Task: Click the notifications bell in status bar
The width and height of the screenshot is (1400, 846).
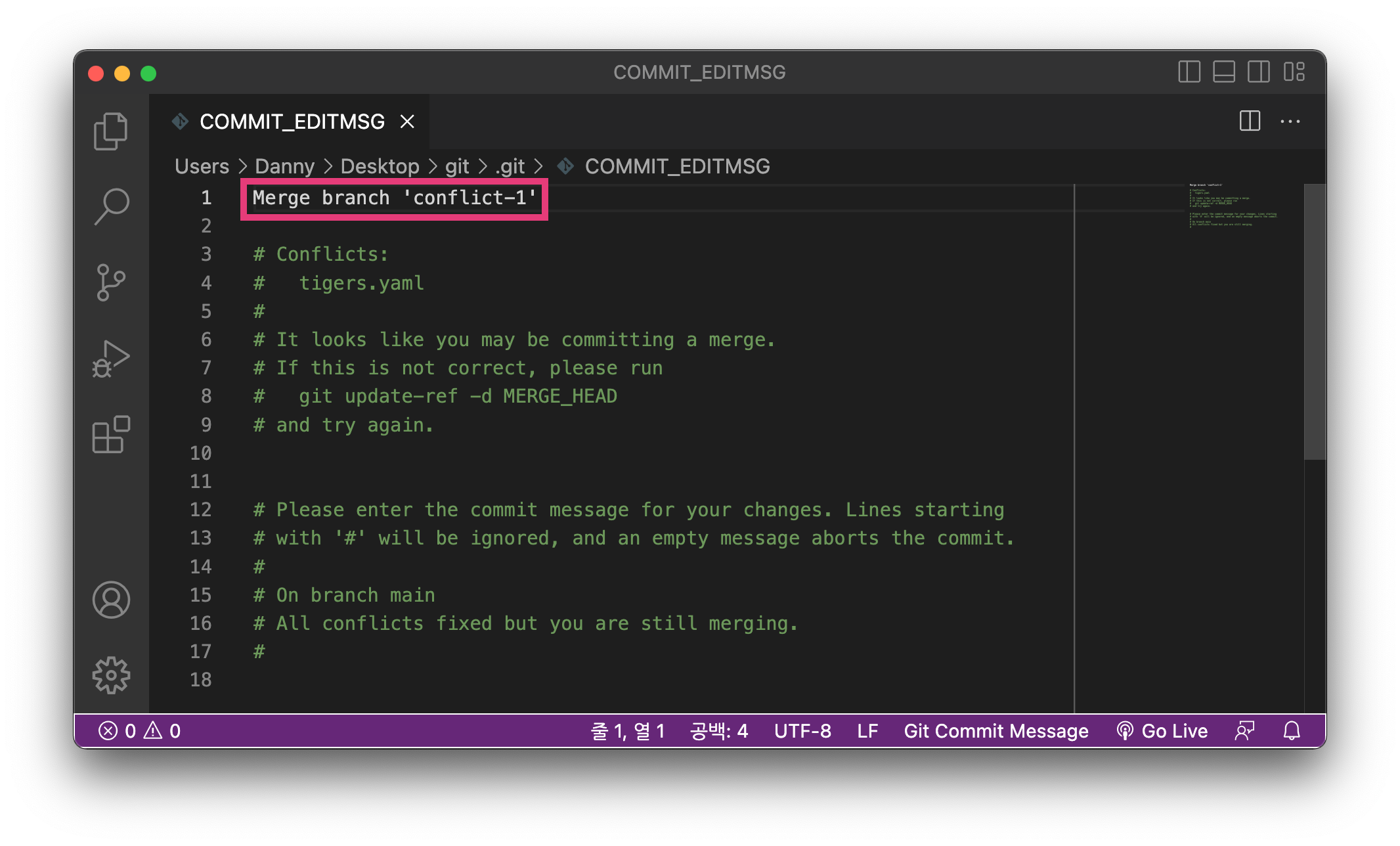Action: [1292, 730]
